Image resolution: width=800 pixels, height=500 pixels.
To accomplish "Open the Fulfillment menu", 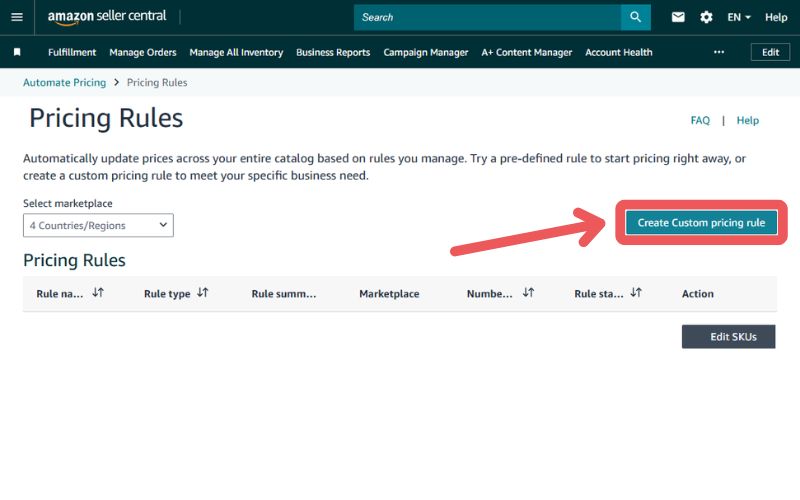I will point(72,52).
